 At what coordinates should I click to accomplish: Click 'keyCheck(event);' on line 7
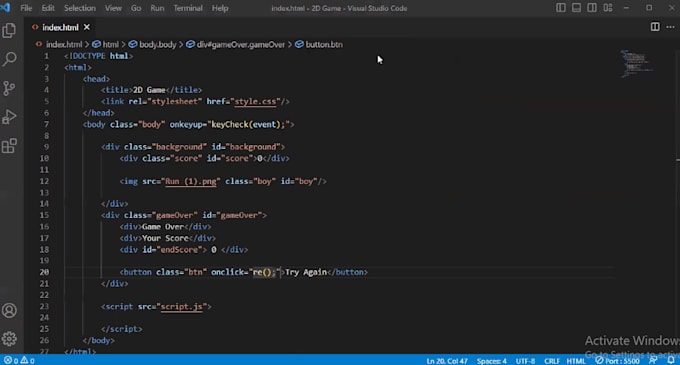(x=248, y=124)
